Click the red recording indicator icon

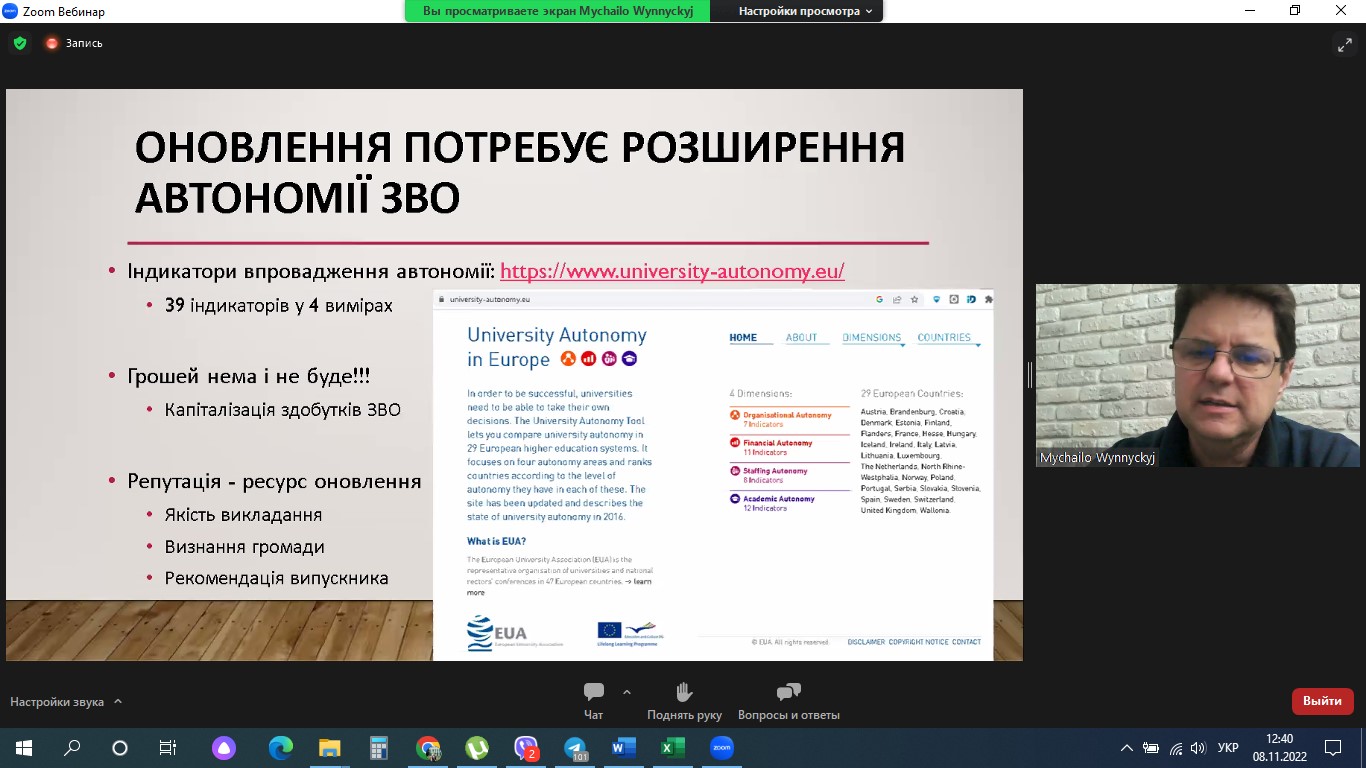coord(52,43)
